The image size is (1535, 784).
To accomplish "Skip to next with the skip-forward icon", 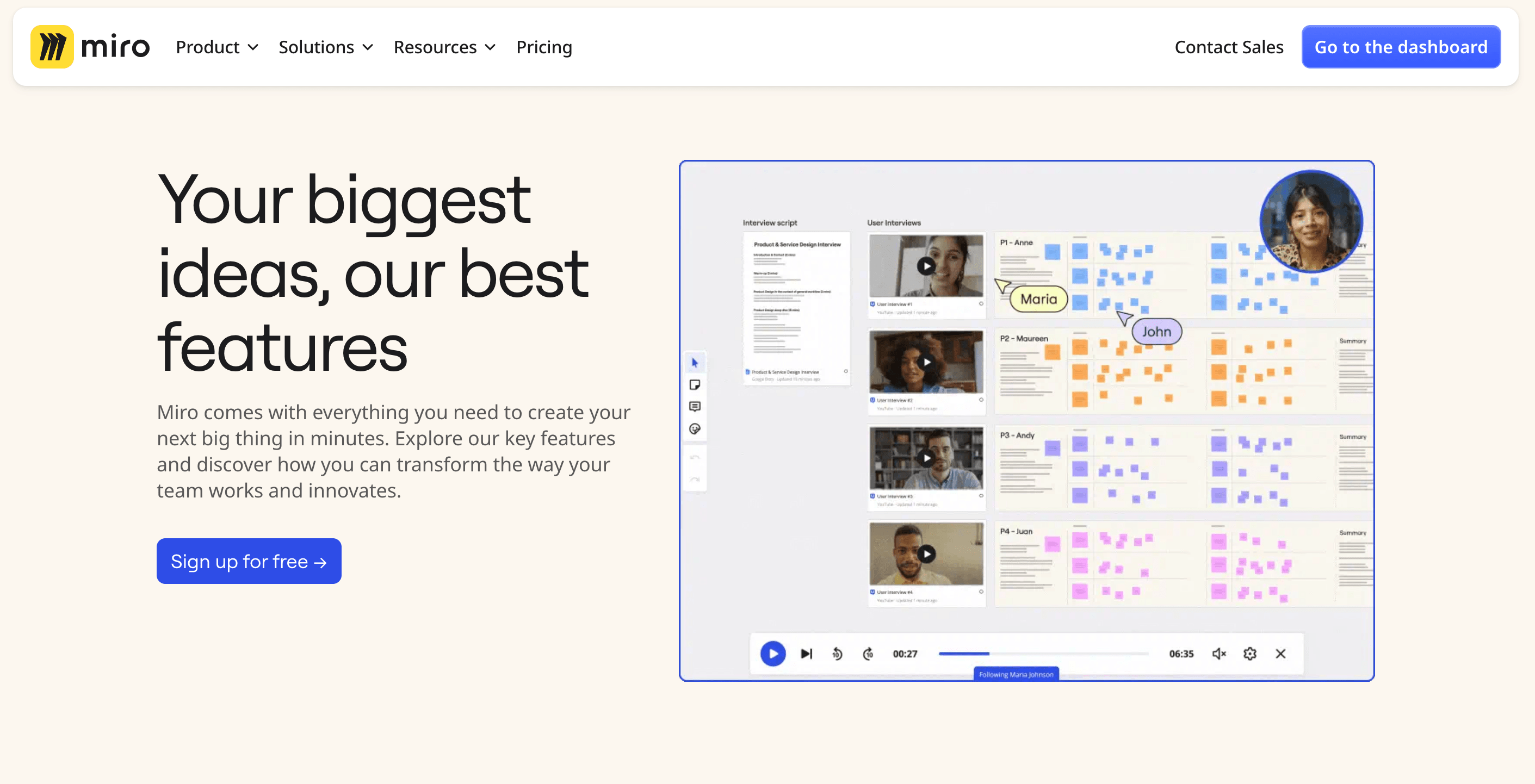I will click(806, 654).
